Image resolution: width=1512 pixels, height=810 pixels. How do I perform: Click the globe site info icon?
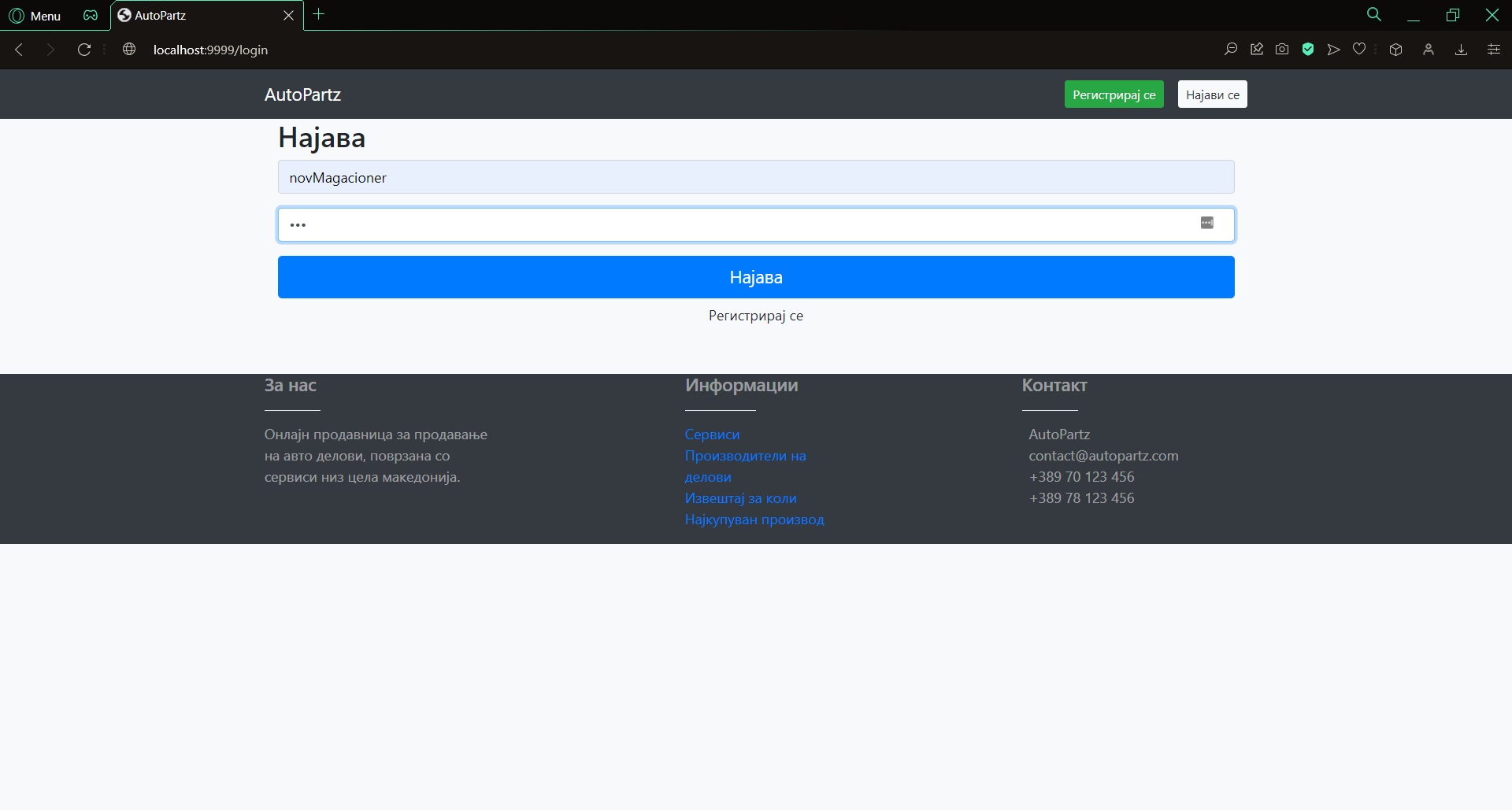(129, 50)
